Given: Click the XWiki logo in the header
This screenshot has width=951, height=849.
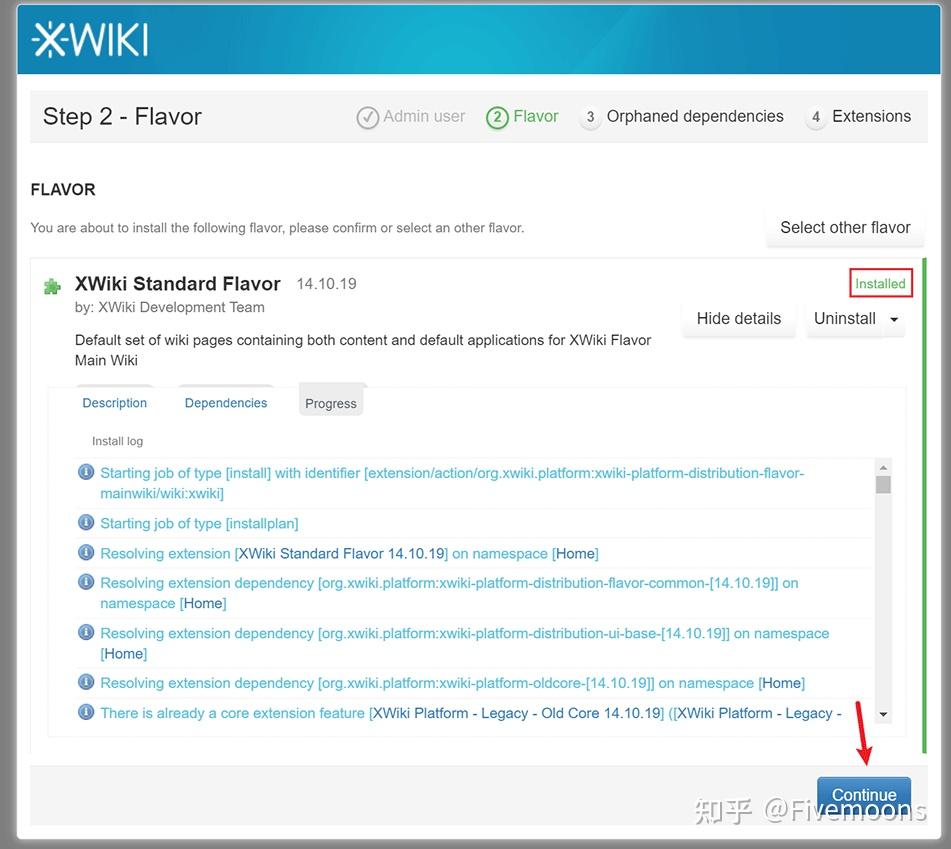Looking at the screenshot, I should click(89, 40).
